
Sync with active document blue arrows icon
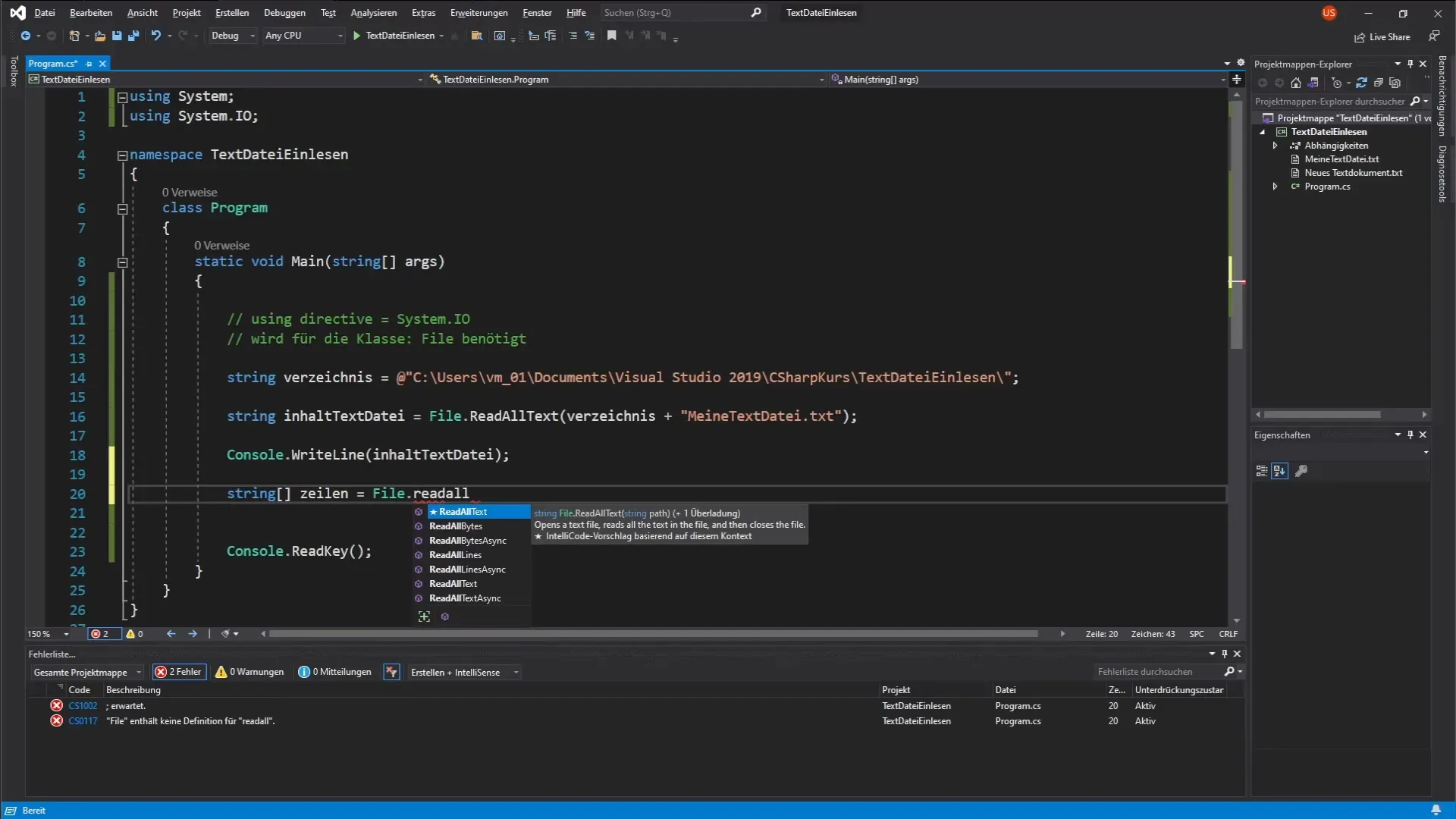click(1361, 83)
